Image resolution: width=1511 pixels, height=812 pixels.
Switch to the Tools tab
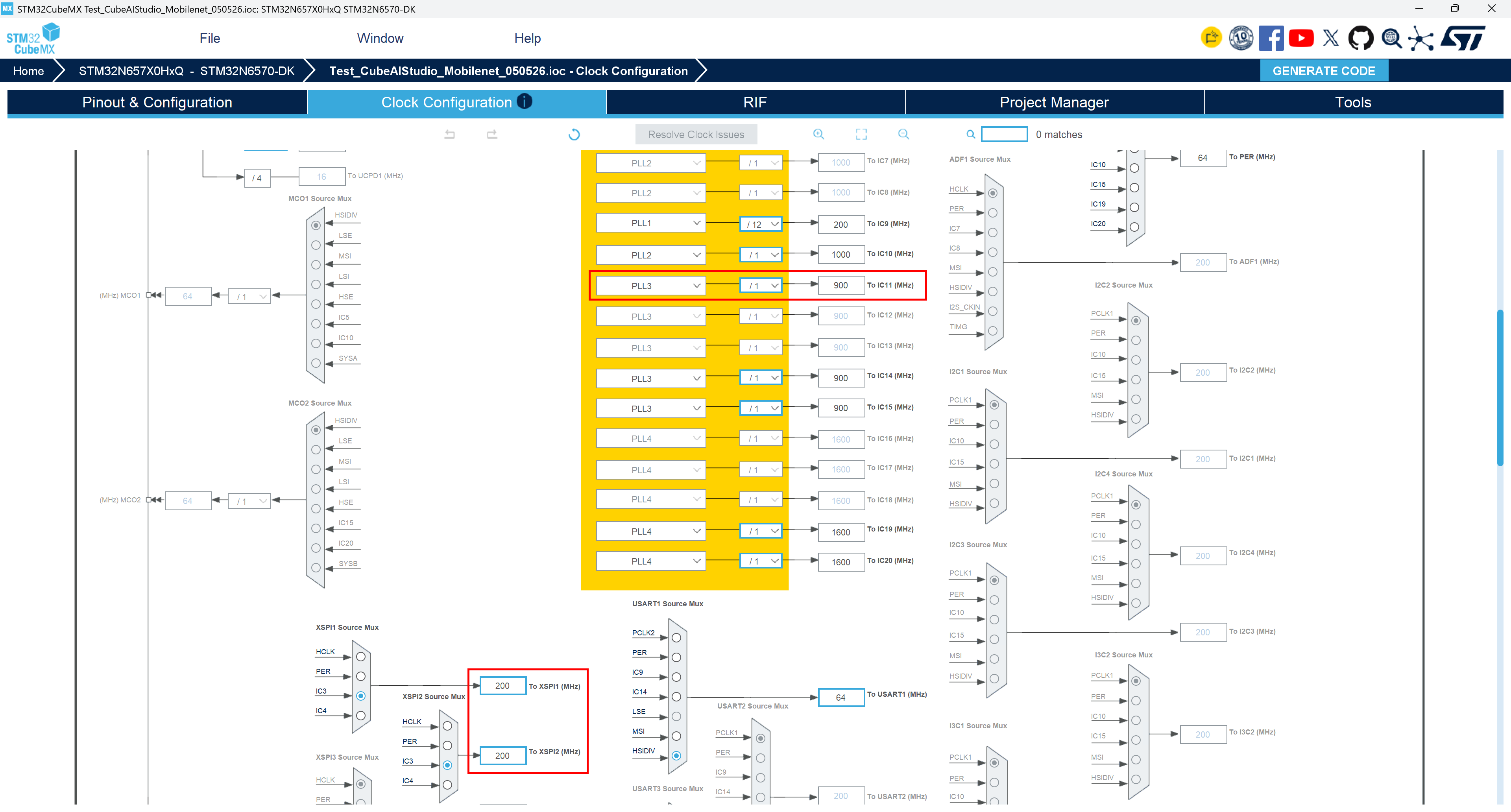pyautogui.click(x=1354, y=102)
